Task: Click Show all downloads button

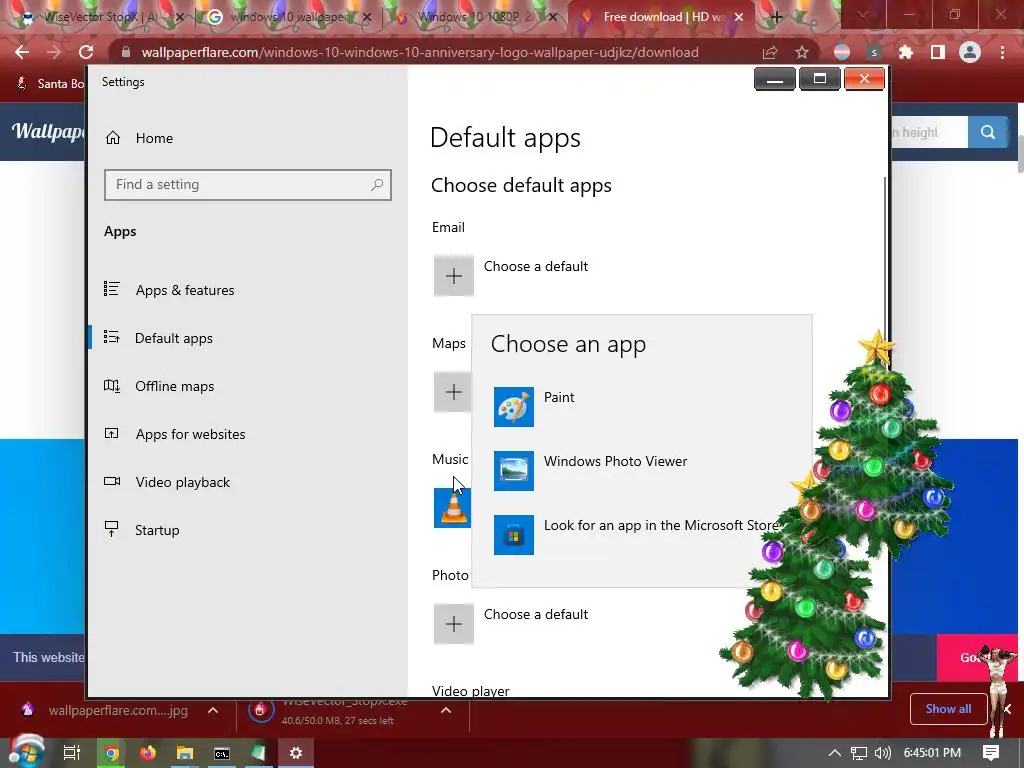Action: [x=948, y=709]
